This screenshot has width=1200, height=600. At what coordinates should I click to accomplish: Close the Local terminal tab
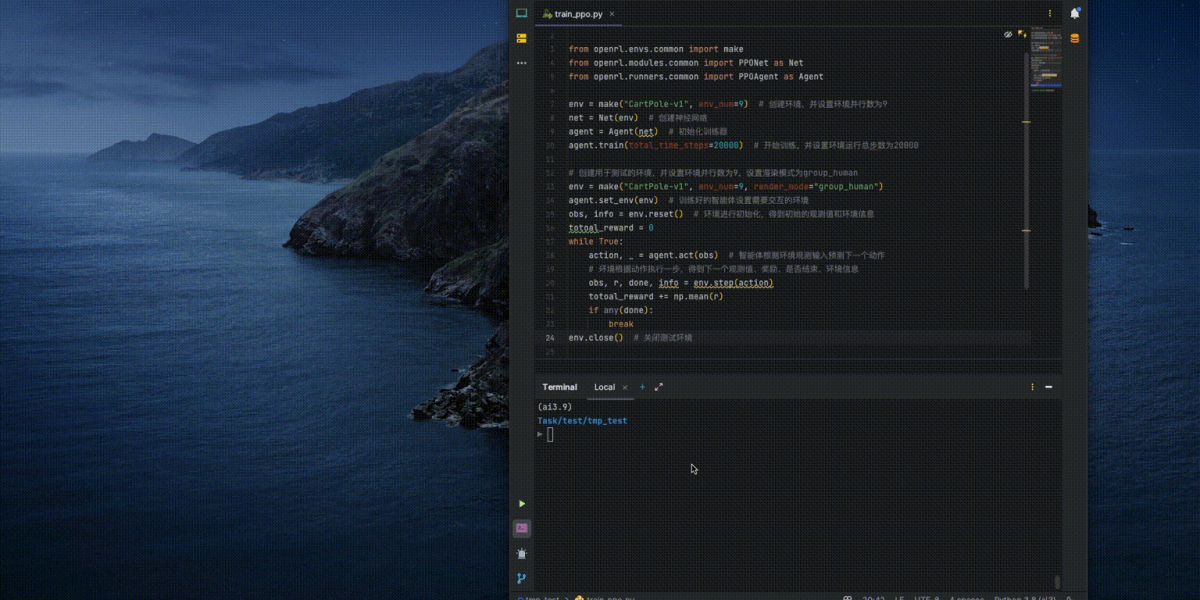click(x=625, y=387)
